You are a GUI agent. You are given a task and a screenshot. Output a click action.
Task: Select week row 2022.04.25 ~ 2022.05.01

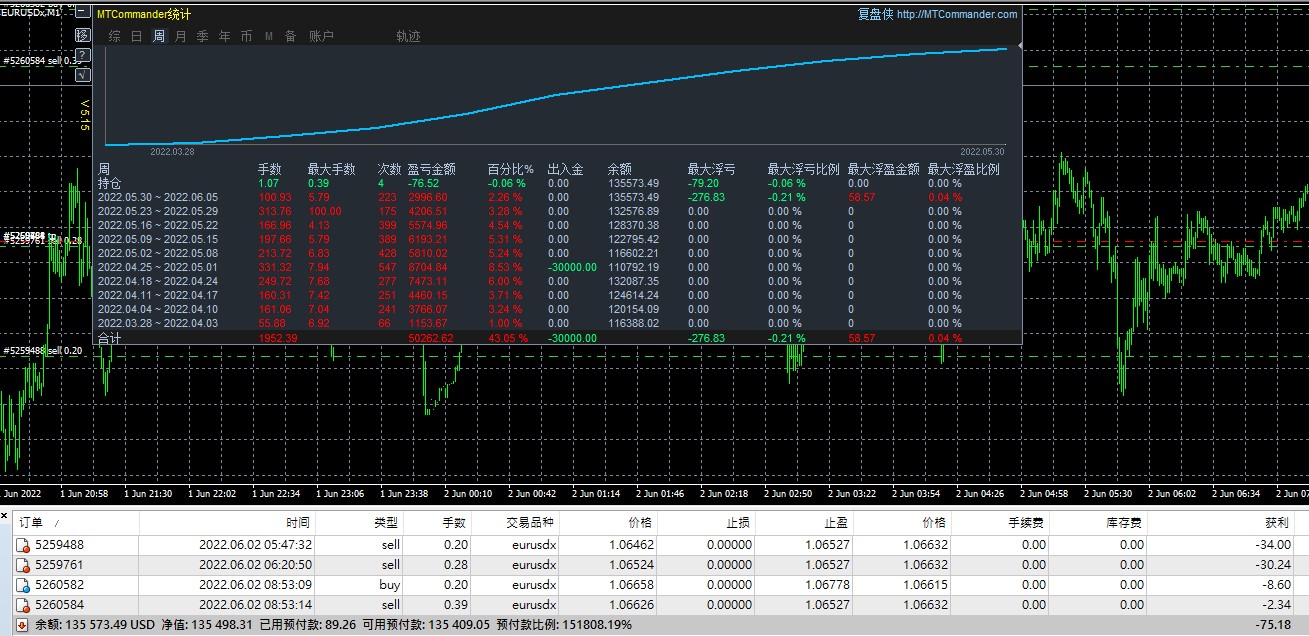coord(558,267)
